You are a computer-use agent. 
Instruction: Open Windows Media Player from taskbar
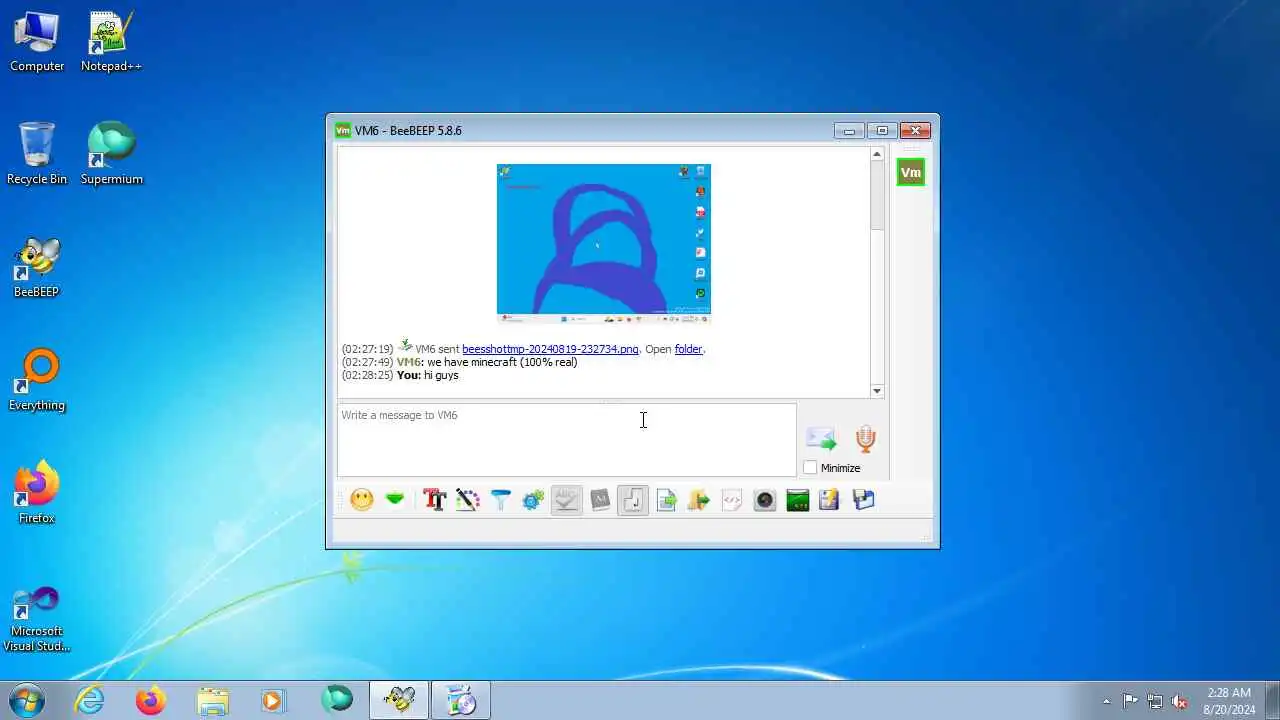click(274, 700)
